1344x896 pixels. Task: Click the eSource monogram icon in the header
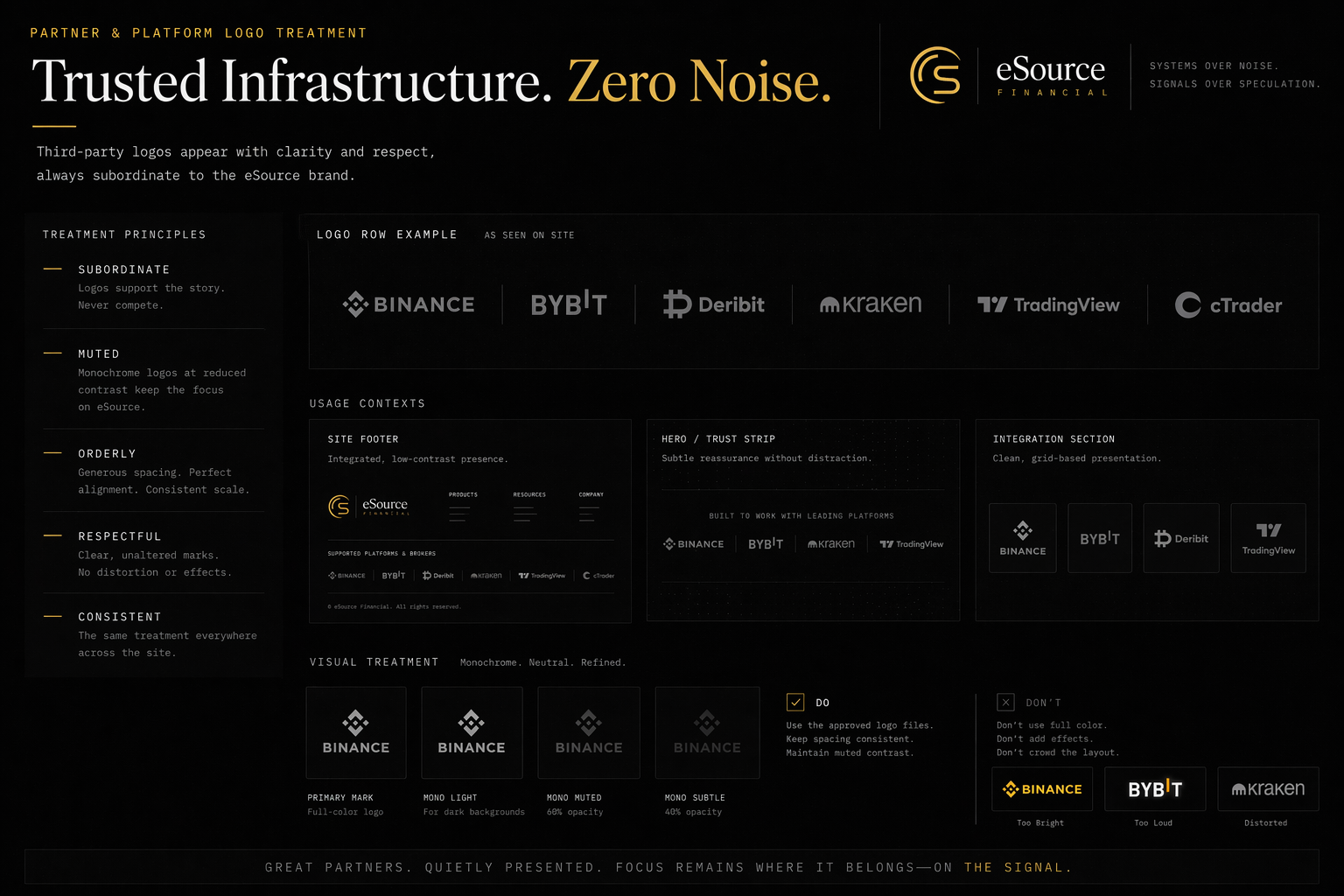[936, 75]
